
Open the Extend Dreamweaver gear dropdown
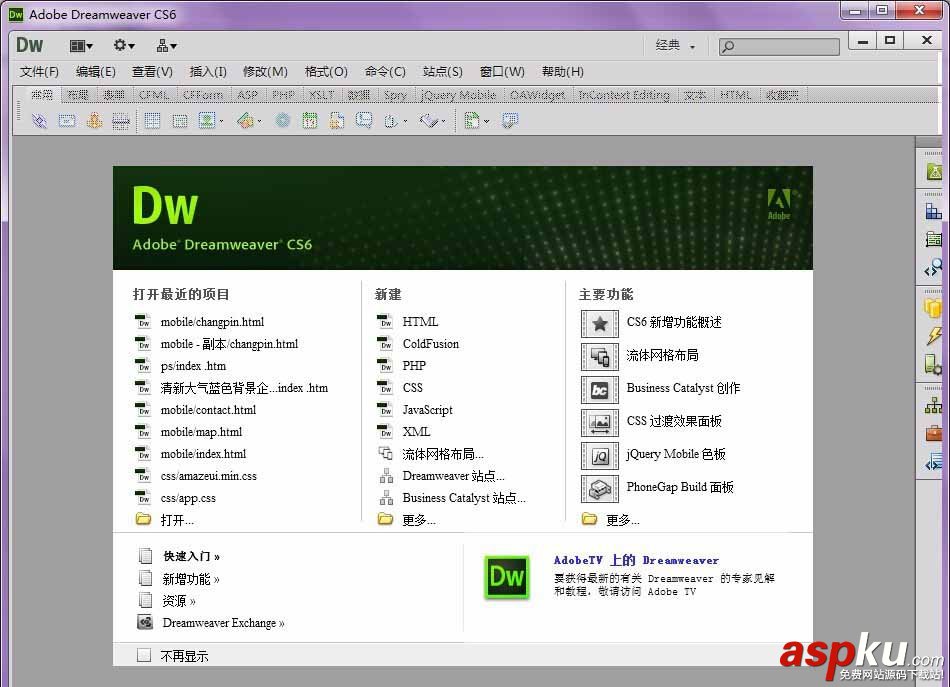point(124,46)
